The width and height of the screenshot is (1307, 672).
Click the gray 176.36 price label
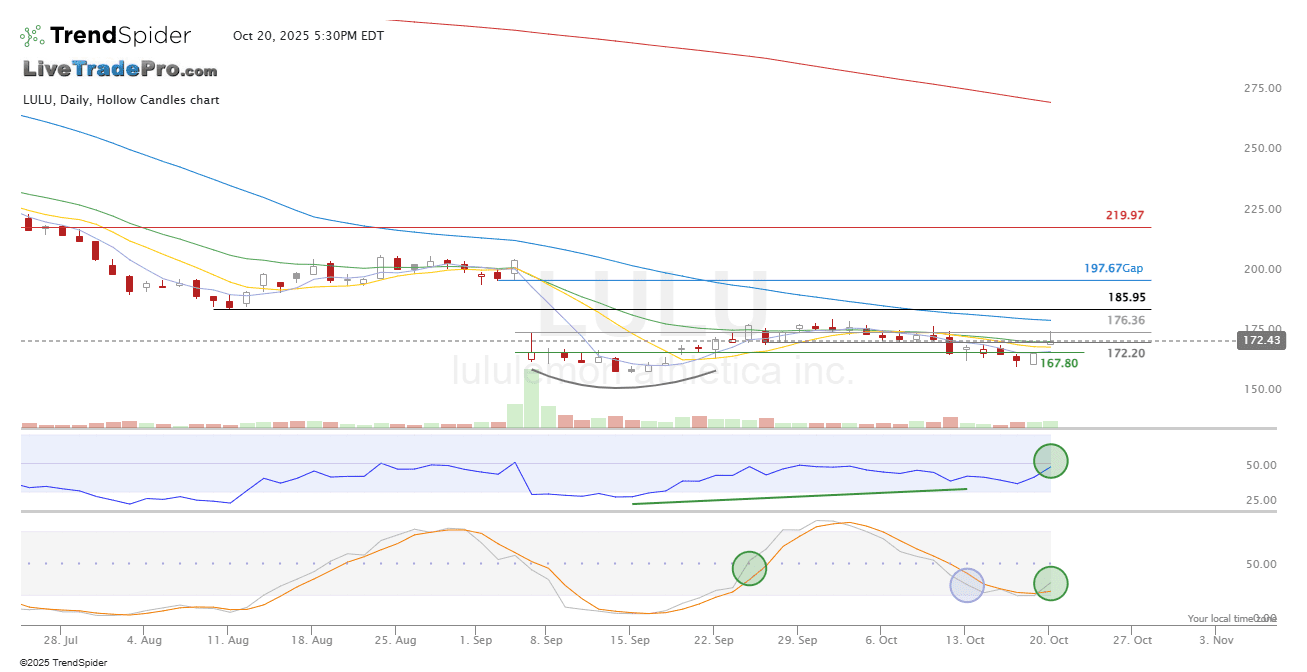[1126, 321]
